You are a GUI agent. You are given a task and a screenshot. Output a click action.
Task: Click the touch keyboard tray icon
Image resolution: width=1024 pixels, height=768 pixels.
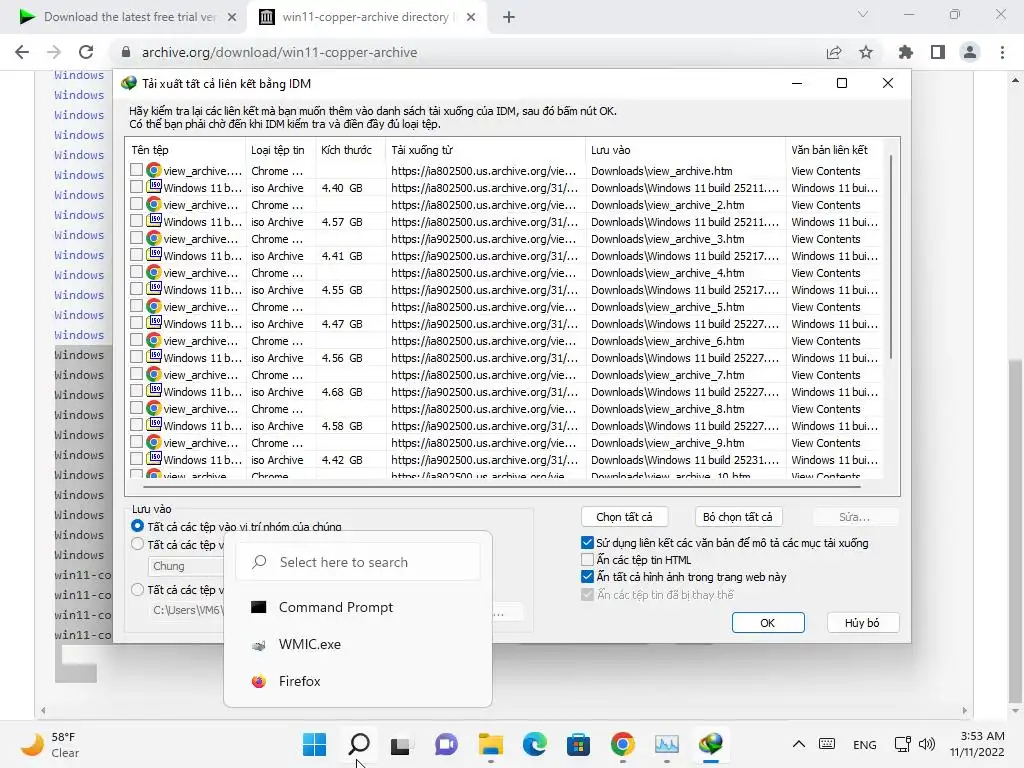(827, 744)
